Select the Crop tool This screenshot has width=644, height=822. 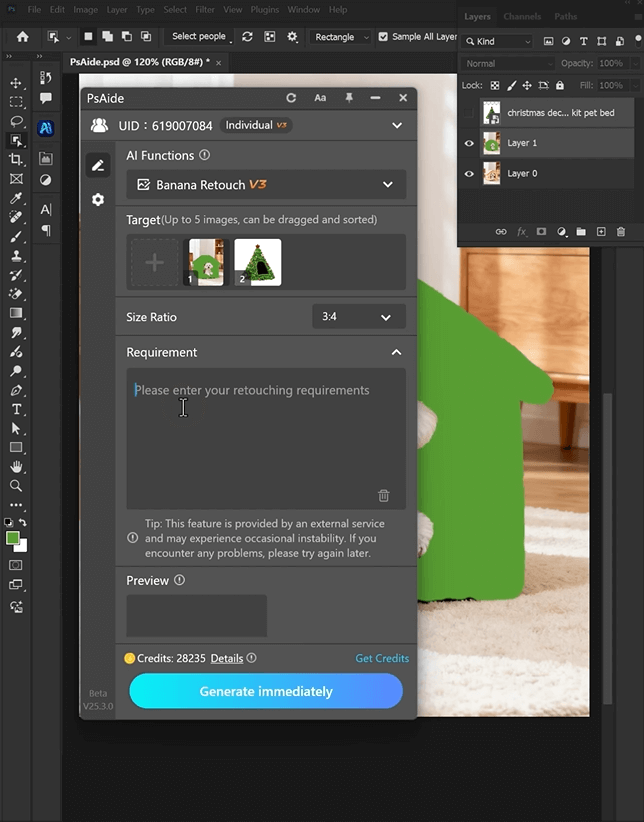pyautogui.click(x=16, y=160)
